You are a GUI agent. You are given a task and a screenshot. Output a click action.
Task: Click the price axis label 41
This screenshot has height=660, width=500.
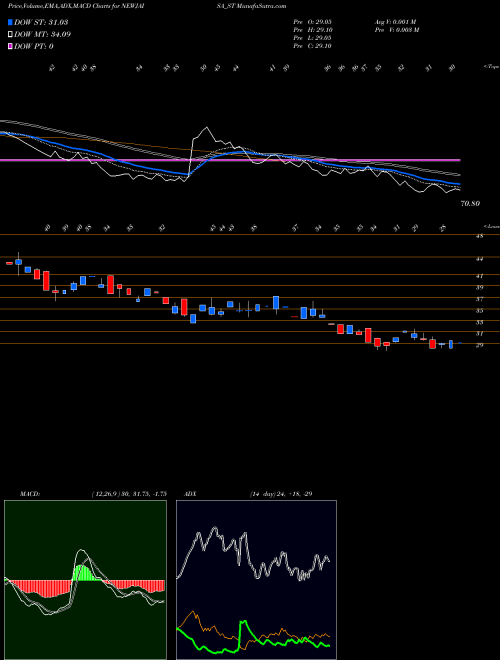point(479,276)
